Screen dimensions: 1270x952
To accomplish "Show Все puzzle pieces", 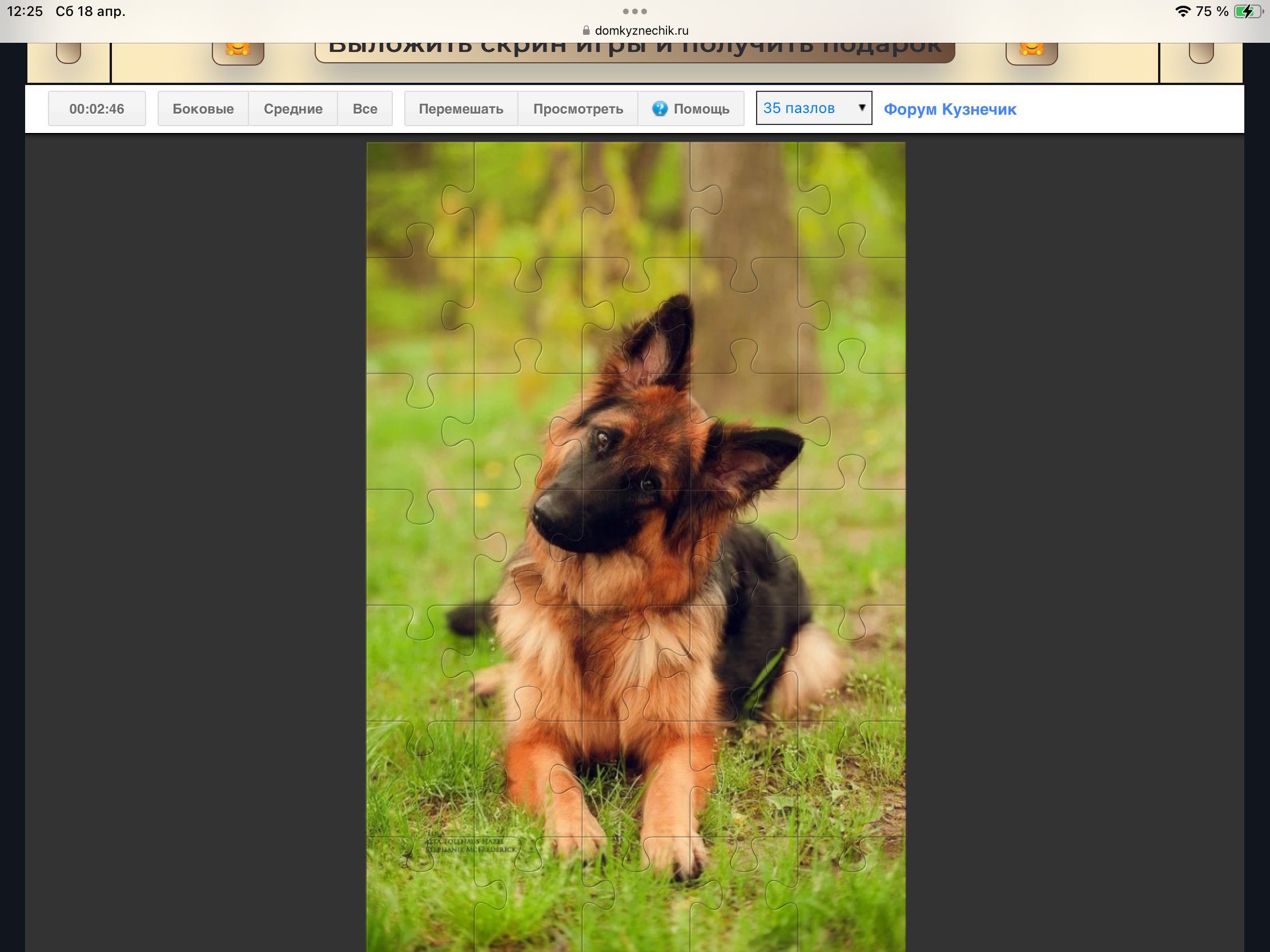I will click(364, 108).
